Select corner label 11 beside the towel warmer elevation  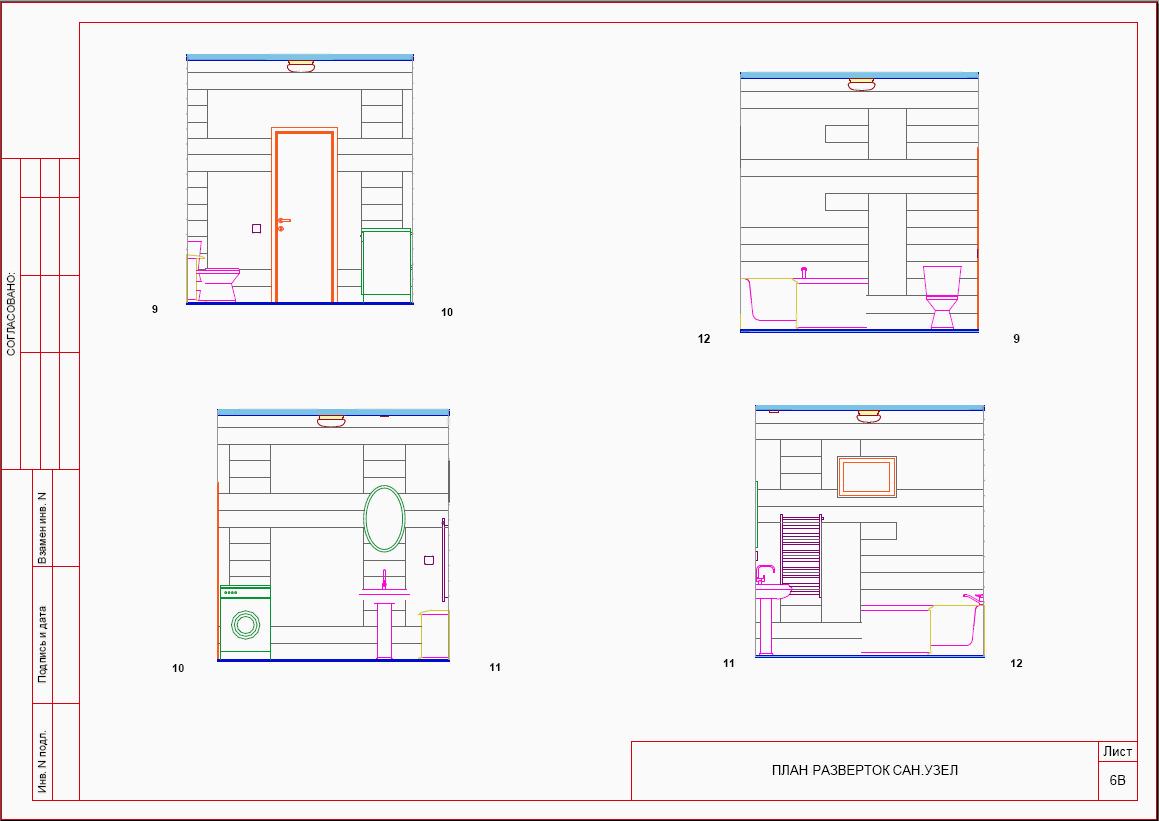pyautogui.click(x=729, y=664)
